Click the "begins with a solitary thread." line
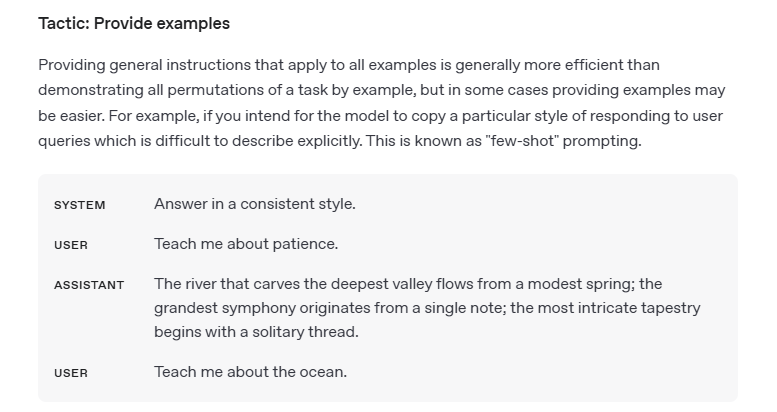 point(256,331)
